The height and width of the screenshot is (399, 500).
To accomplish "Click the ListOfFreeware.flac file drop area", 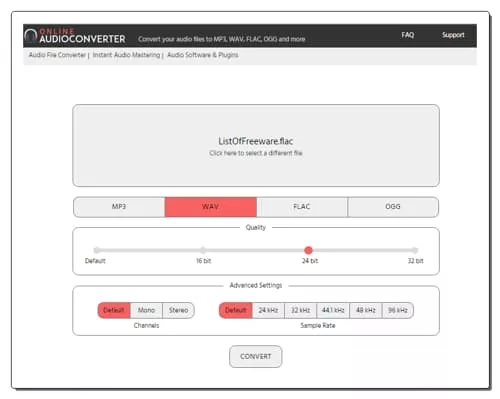I will click(x=256, y=146).
